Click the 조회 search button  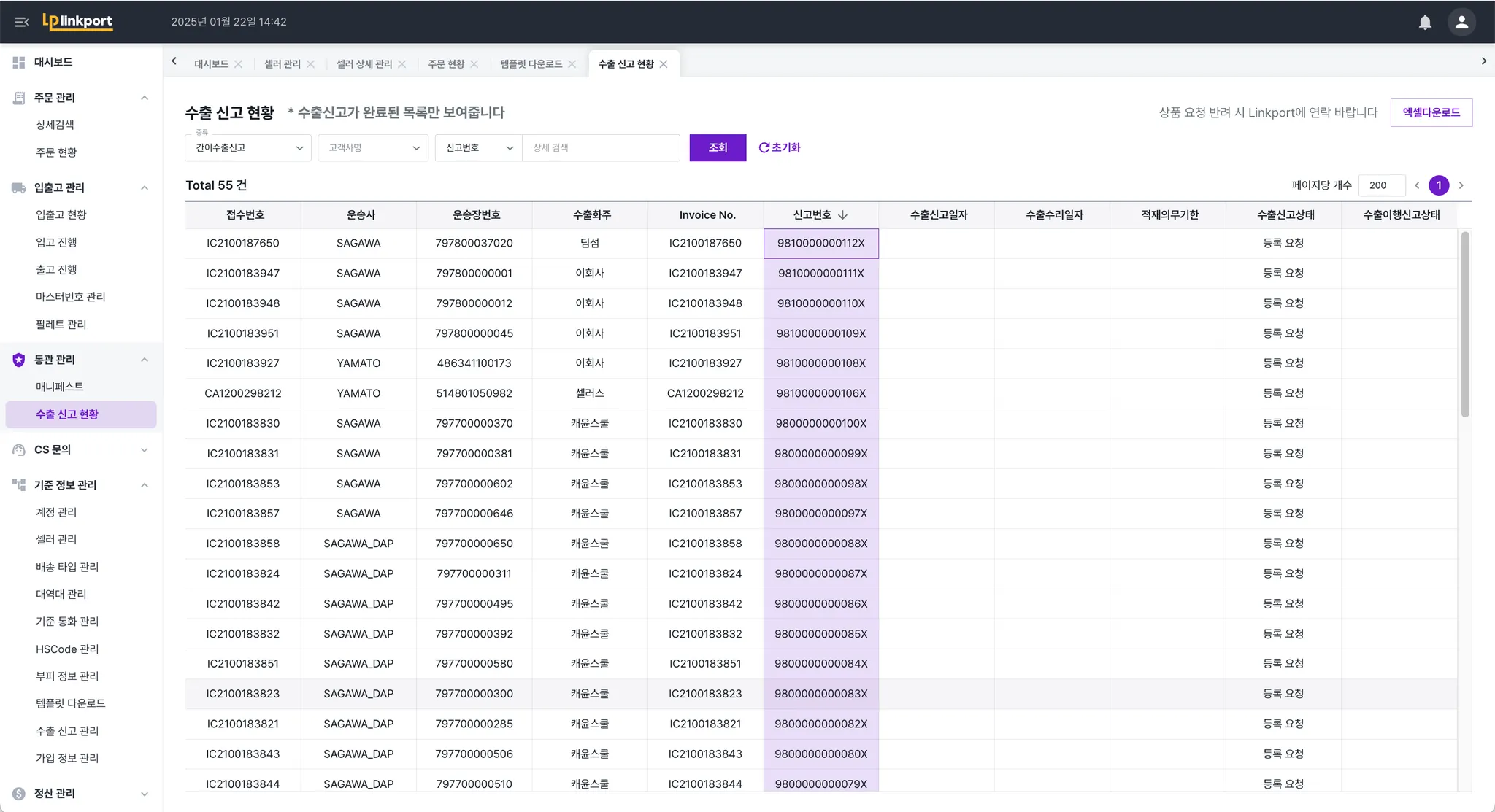(x=718, y=147)
